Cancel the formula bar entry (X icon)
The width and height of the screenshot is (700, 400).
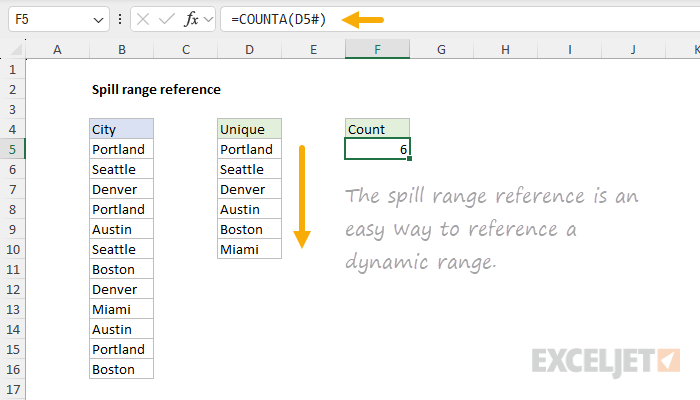[x=143, y=19]
